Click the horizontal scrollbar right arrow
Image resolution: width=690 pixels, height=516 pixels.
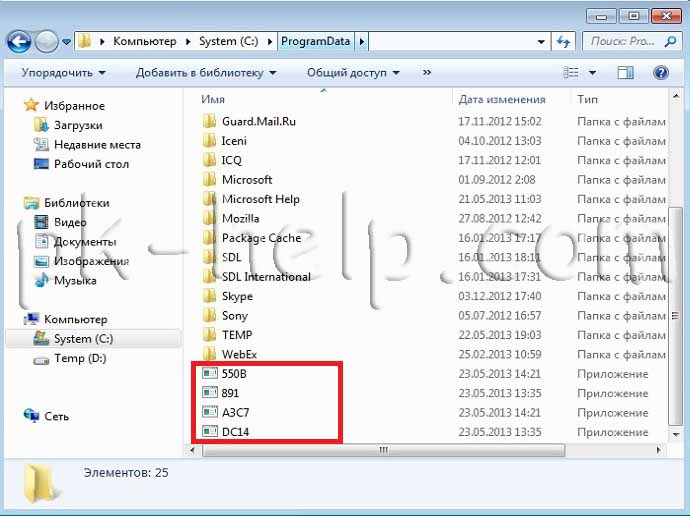click(x=658, y=450)
